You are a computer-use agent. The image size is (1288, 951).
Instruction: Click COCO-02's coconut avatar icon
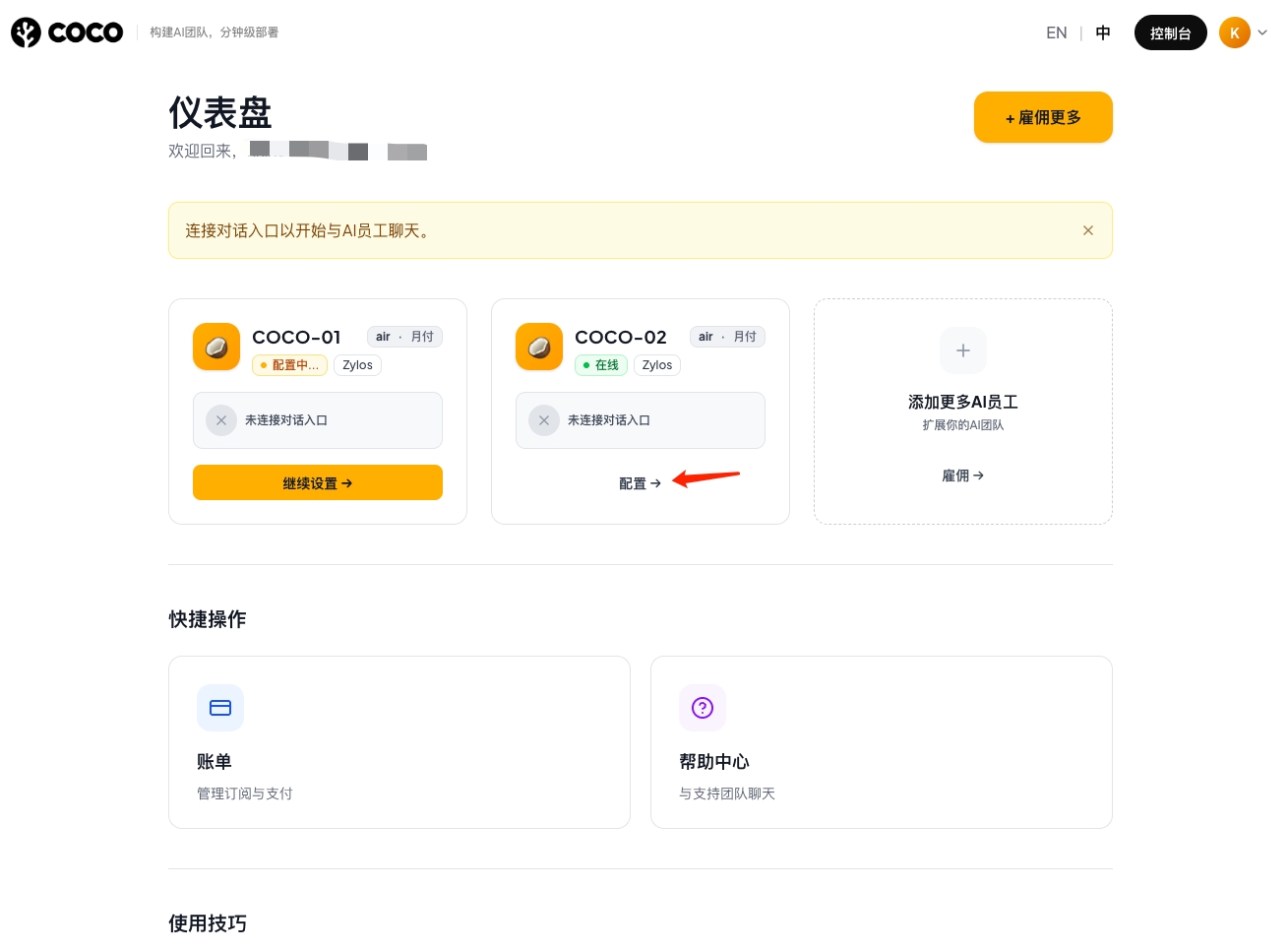[538, 347]
